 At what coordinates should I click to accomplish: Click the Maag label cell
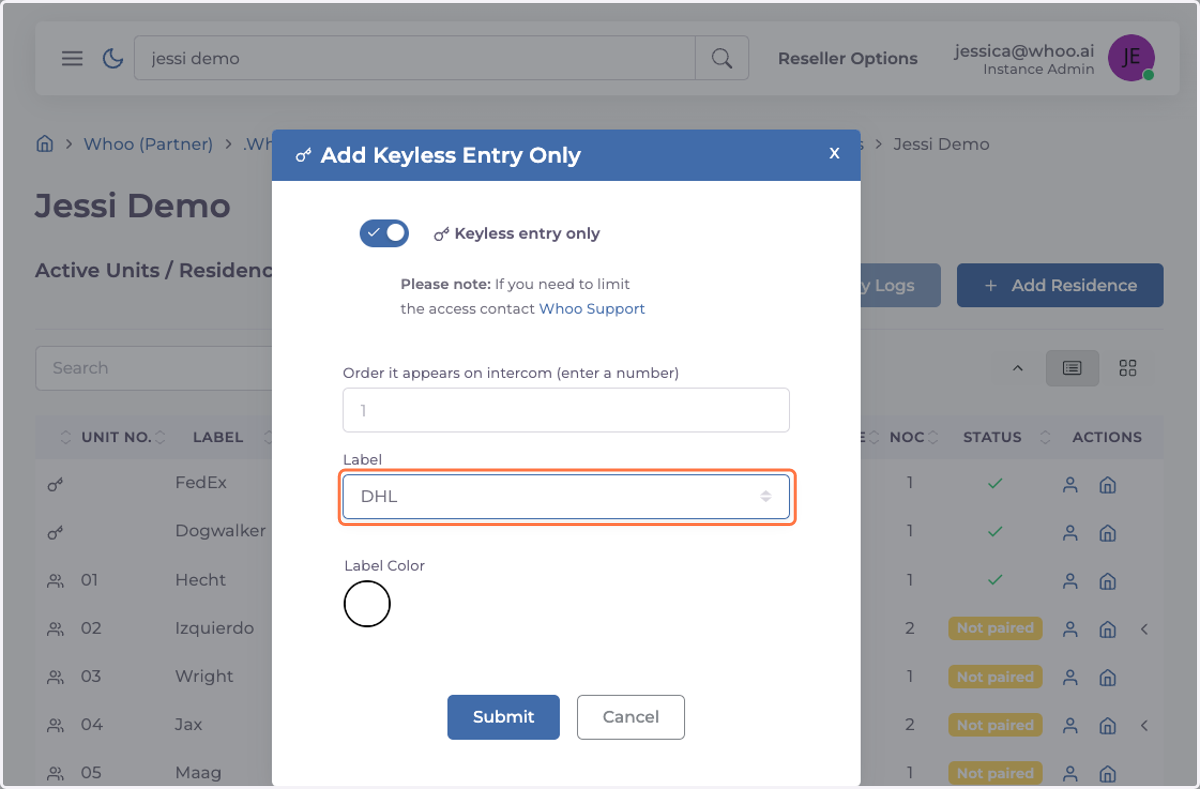click(x=198, y=772)
